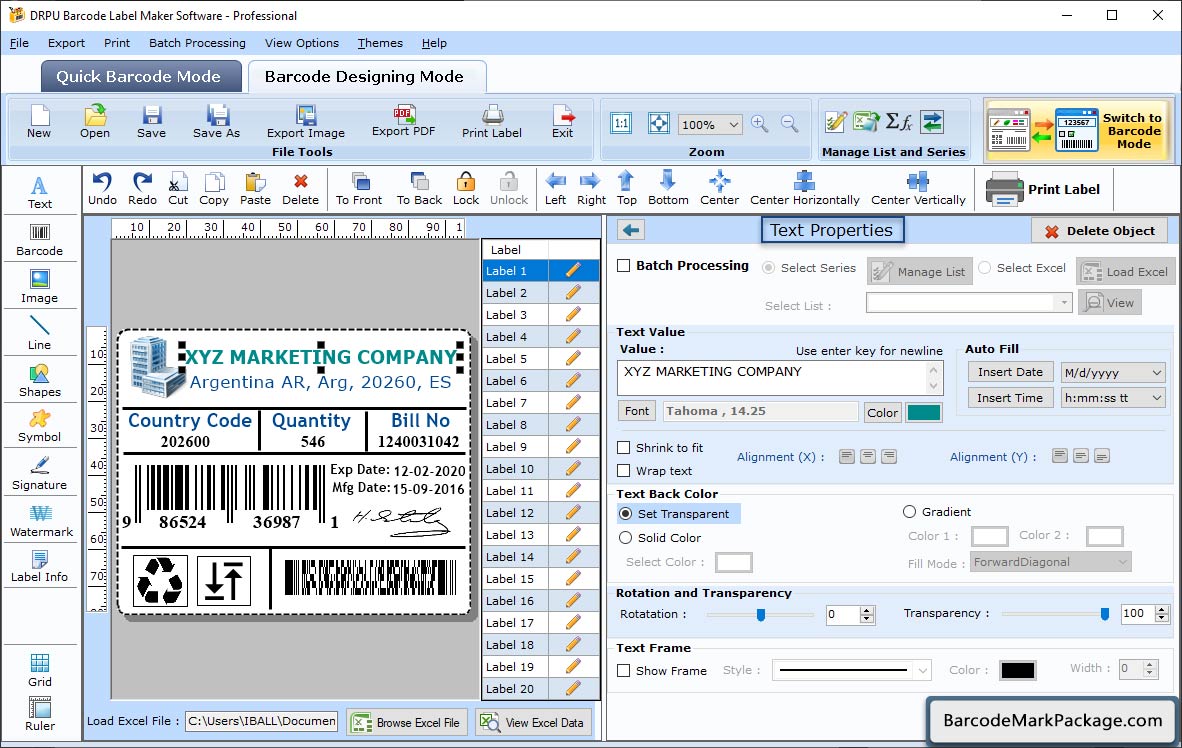This screenshot has height=748, width=1182.
Task: Click View Excel Data button
Action: tap(534, 722)
